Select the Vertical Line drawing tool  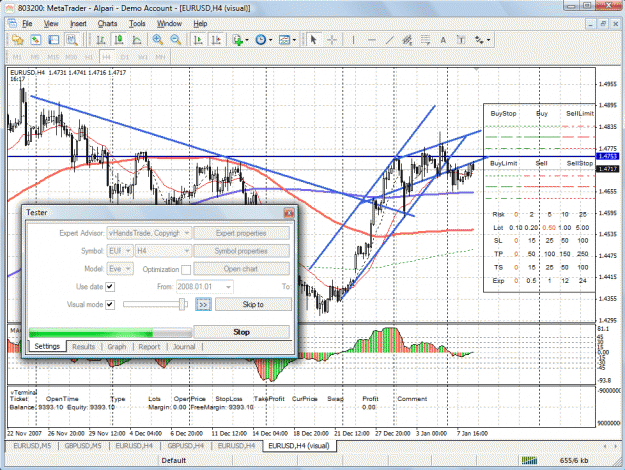click(x=353, y=40)
